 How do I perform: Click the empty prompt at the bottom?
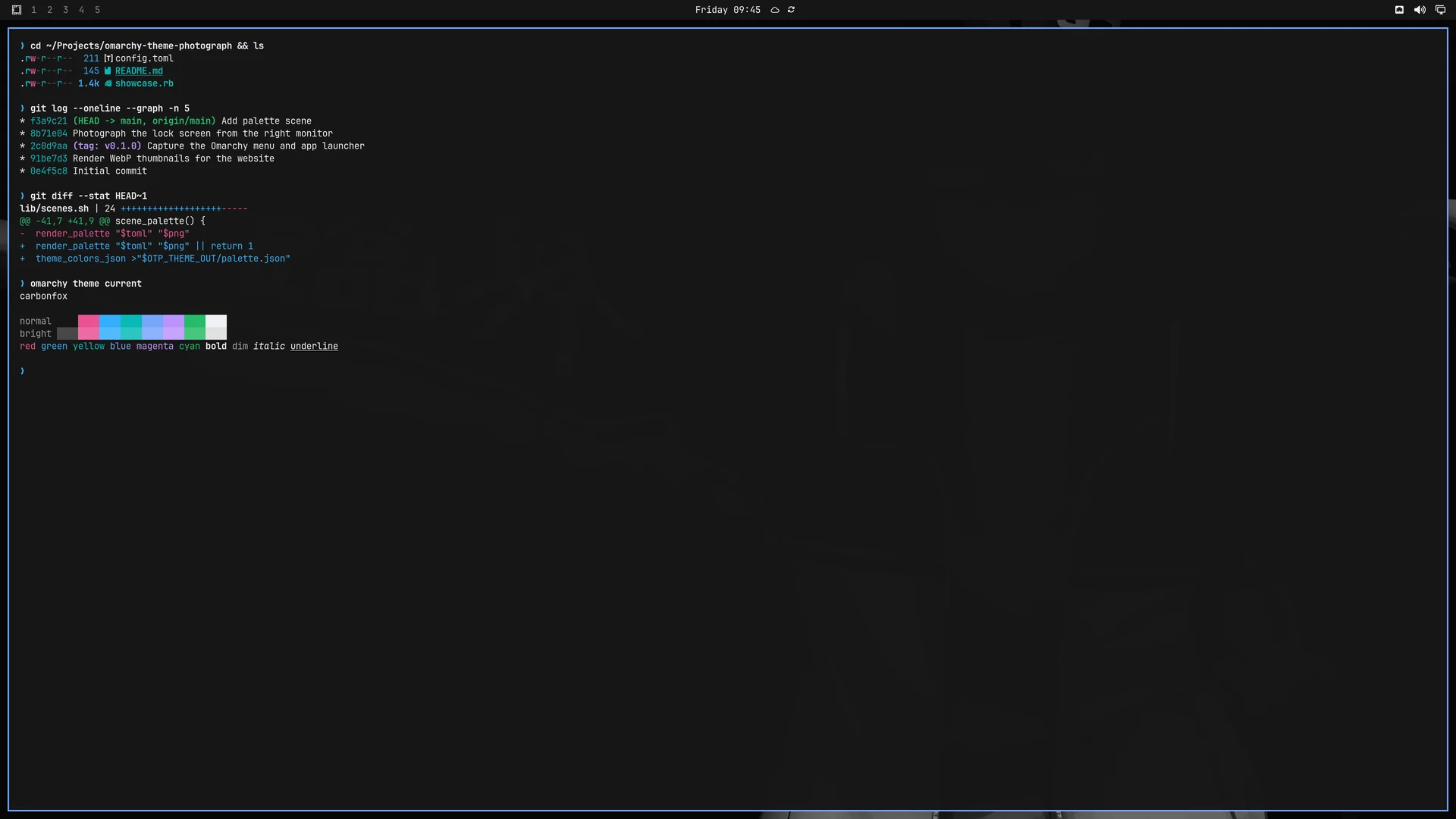pyautogui.click(x=23, y=371)
